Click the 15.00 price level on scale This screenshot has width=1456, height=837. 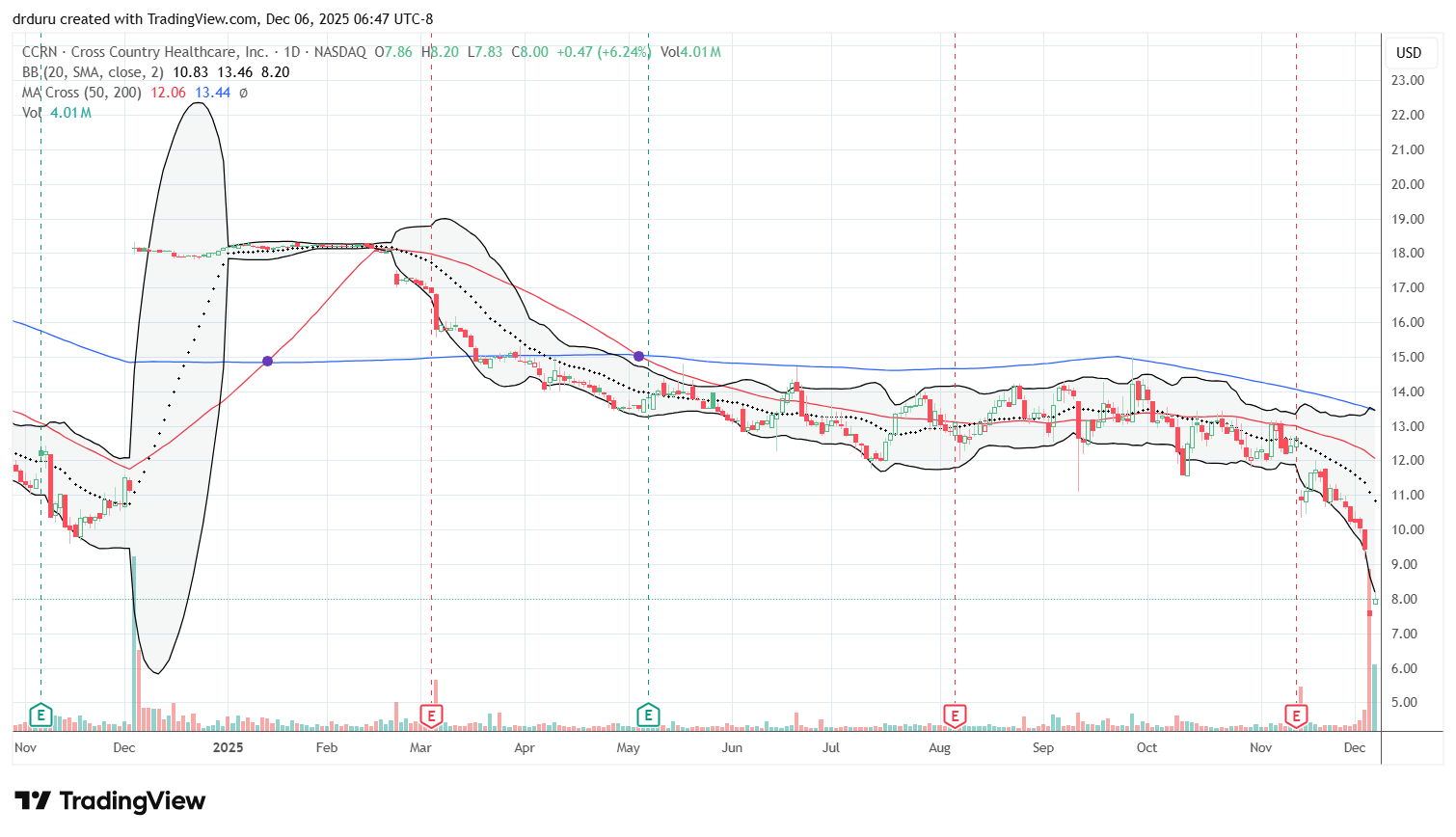pos(1409,357)
